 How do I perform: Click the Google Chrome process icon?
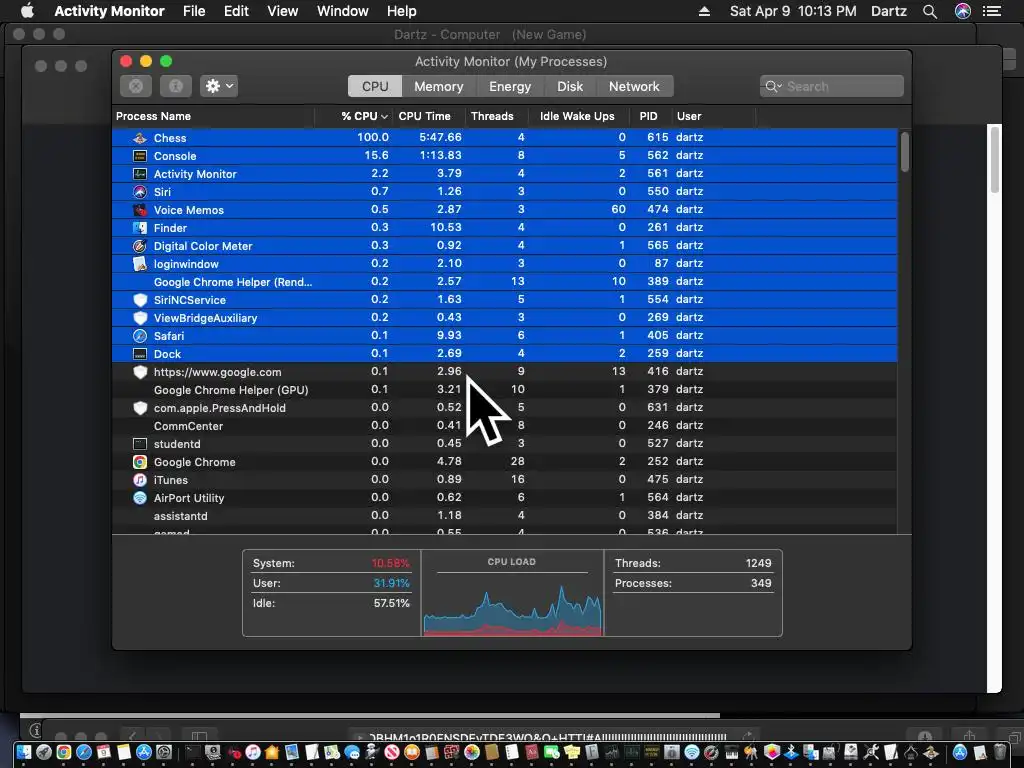pyautogui.click(x=140, y=462)
